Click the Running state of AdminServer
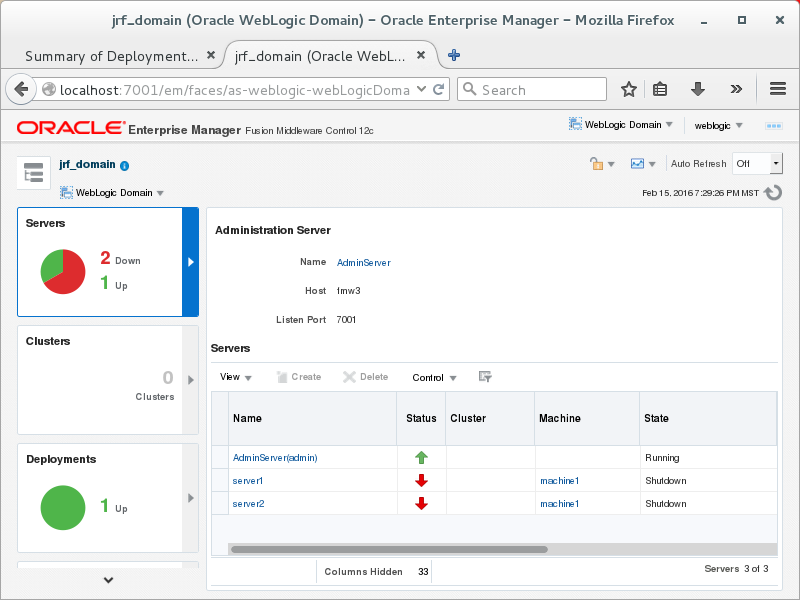The height and width of the screenshot is (600, 800). (x=662, y=458)
